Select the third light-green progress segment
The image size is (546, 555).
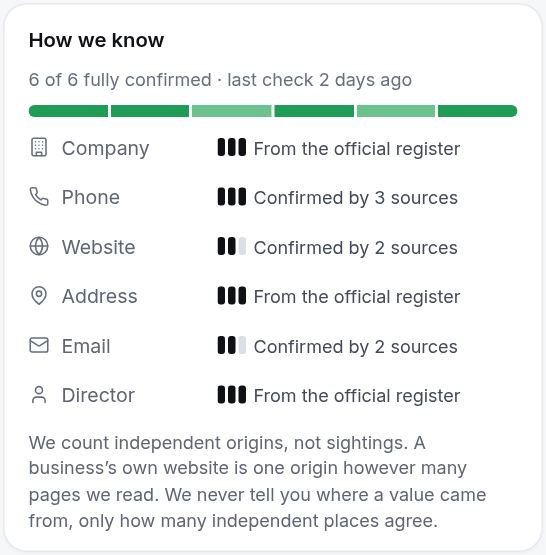(232, 111)
